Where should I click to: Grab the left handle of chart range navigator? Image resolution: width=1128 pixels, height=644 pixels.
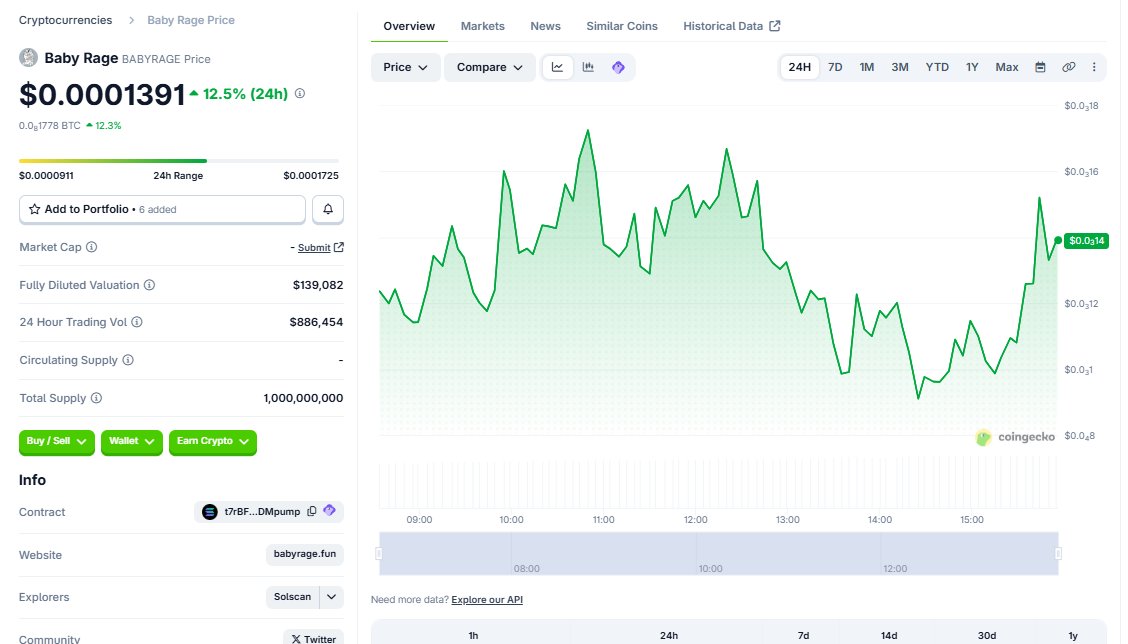(378, 553)
